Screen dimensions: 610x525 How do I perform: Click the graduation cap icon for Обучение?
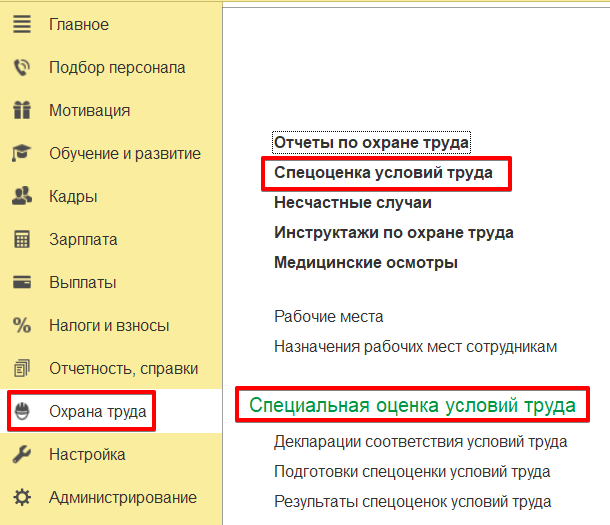pyautogui.click(x=22, y=153)
